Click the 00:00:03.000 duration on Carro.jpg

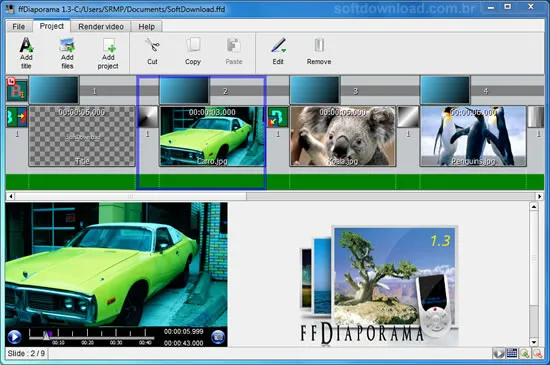(212, 112)
